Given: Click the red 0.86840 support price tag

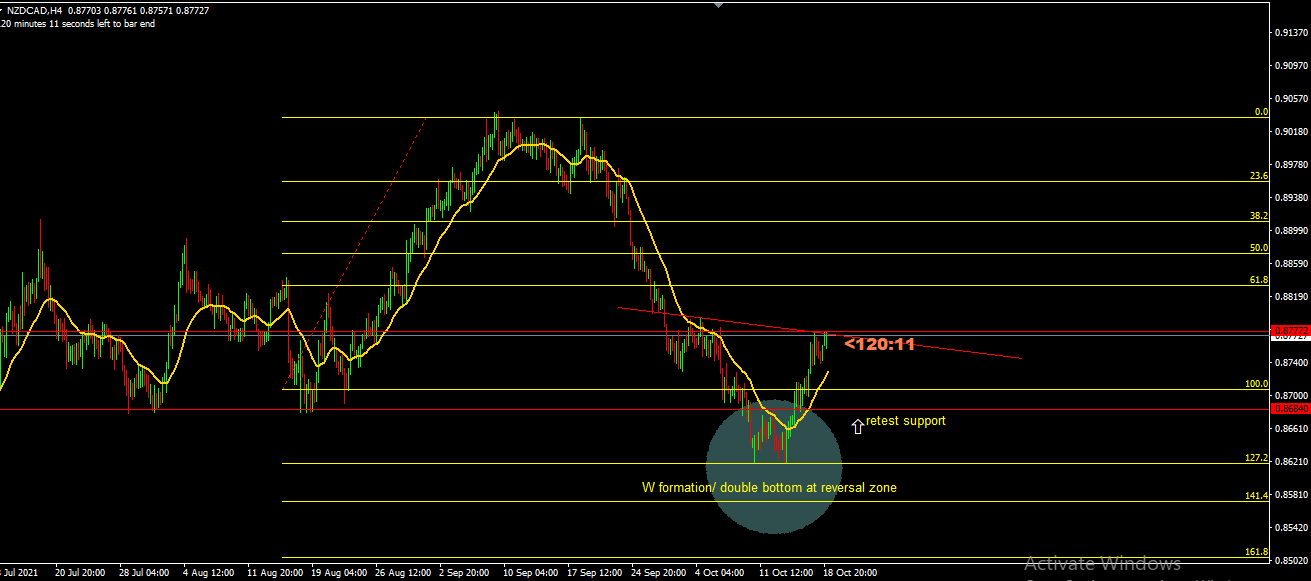Looking at the screenshot, I should click(1289, 409).
